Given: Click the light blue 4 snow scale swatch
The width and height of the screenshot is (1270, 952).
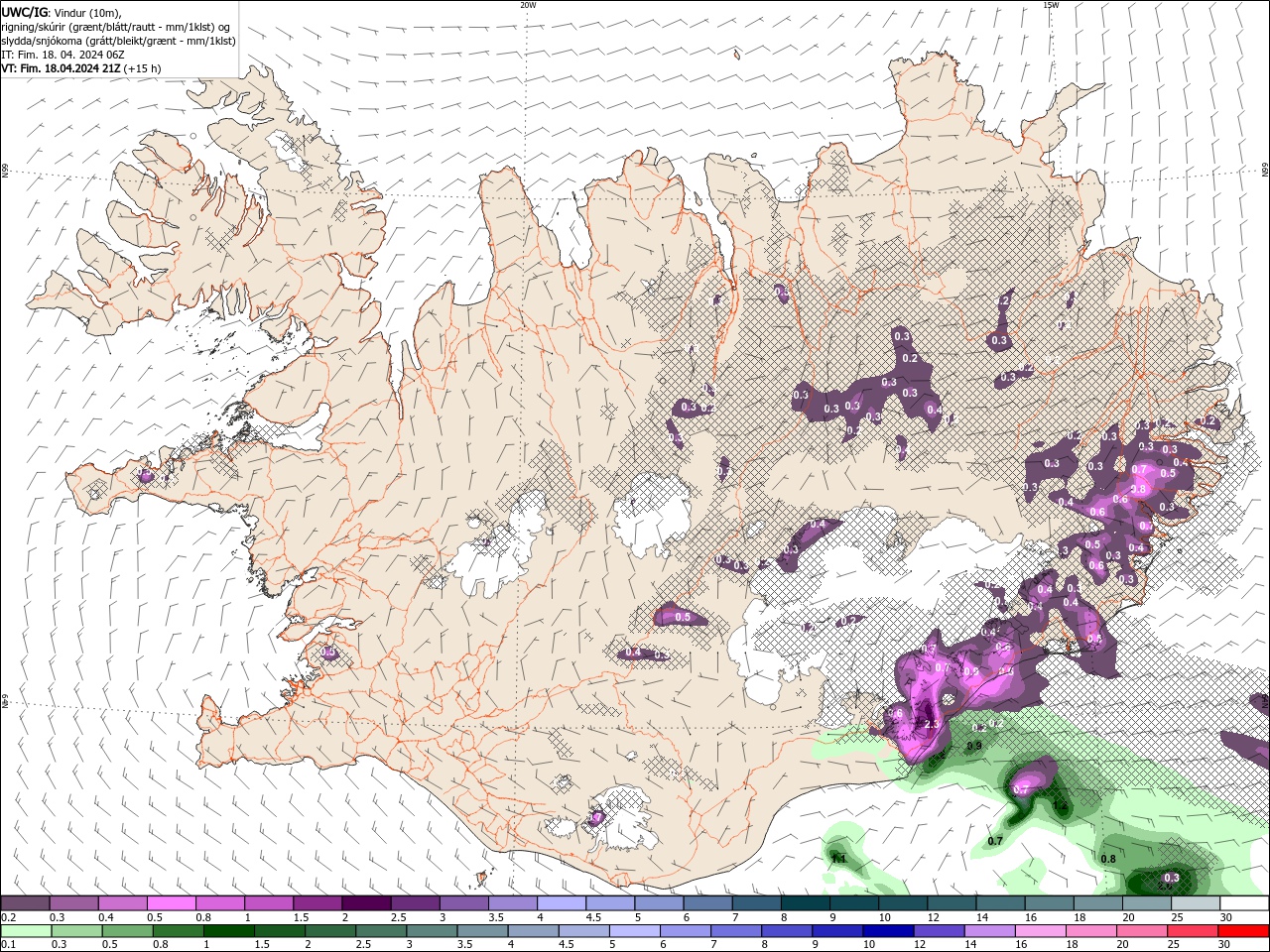Looking at the screenshot, I should pyautogui.click(x=561, y=903).
